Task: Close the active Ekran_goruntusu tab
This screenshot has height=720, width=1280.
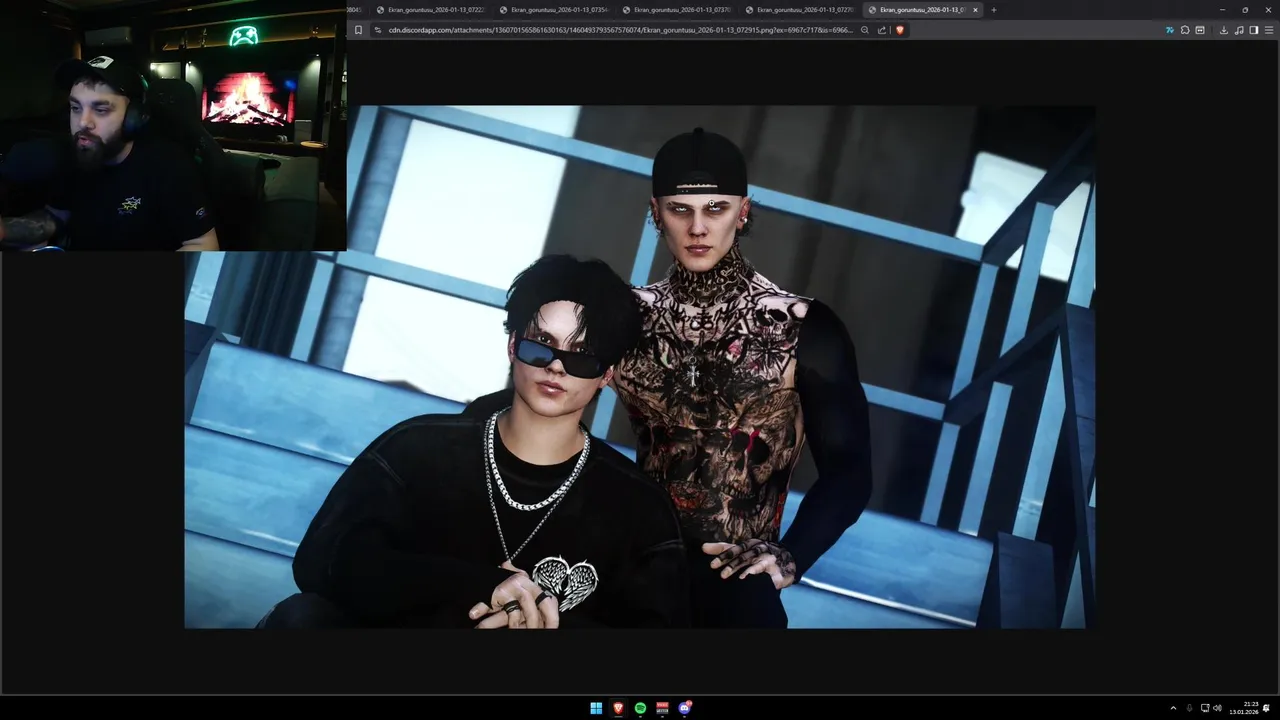Action: (x=976, y=10)
